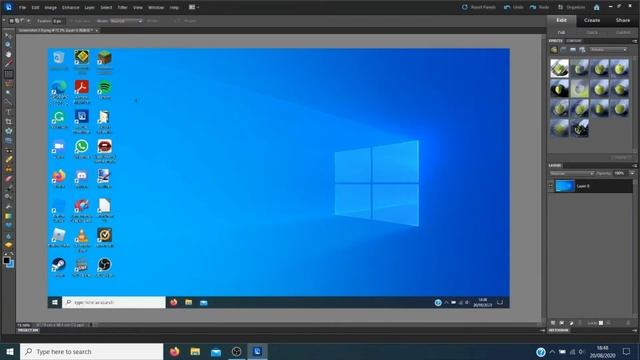
Task: Select the Zoom tool in the toolbox
Action: click(8, 44)
